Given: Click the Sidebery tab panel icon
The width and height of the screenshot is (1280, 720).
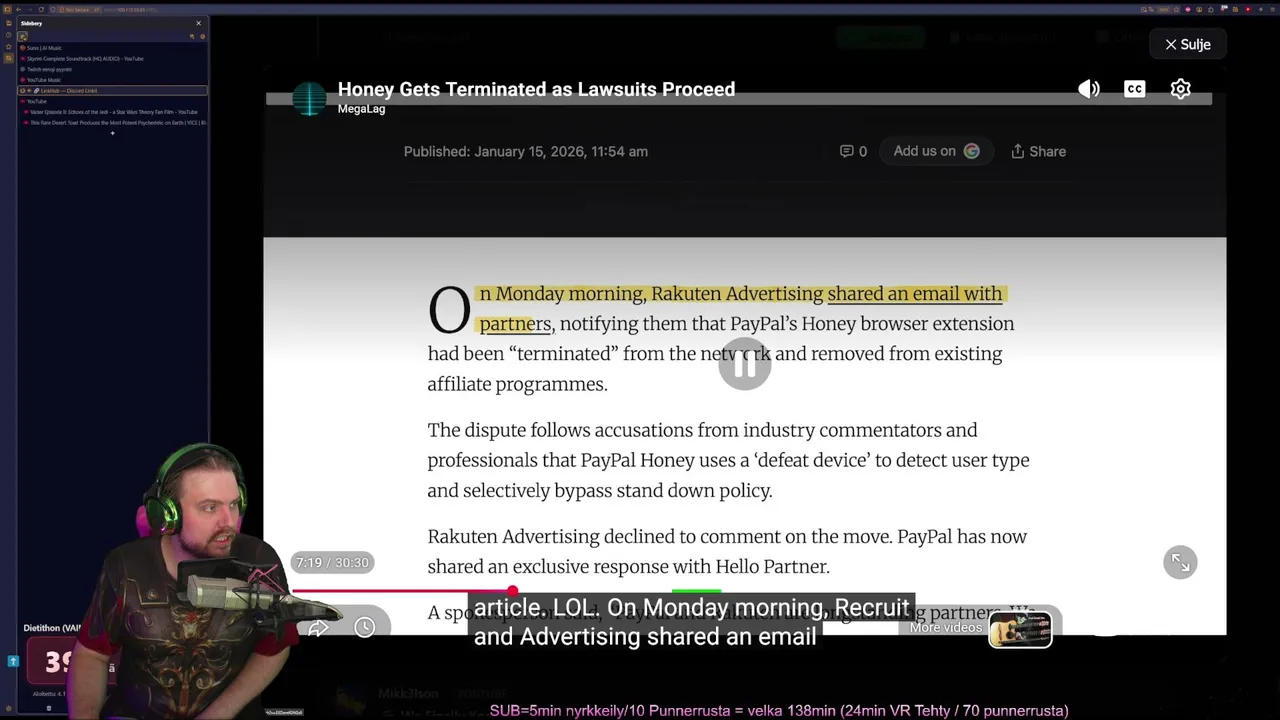Looking at the screenshot, I should coord(22,36).
